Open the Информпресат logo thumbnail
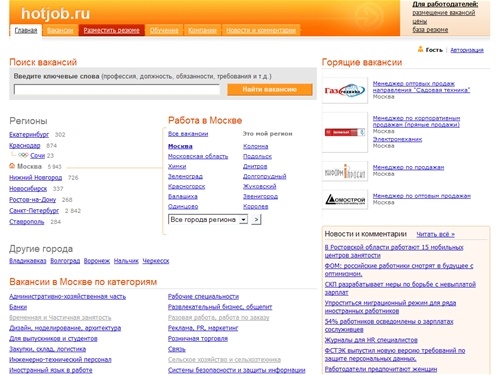This screenshot has height=375, width=500. coord(345,171)
